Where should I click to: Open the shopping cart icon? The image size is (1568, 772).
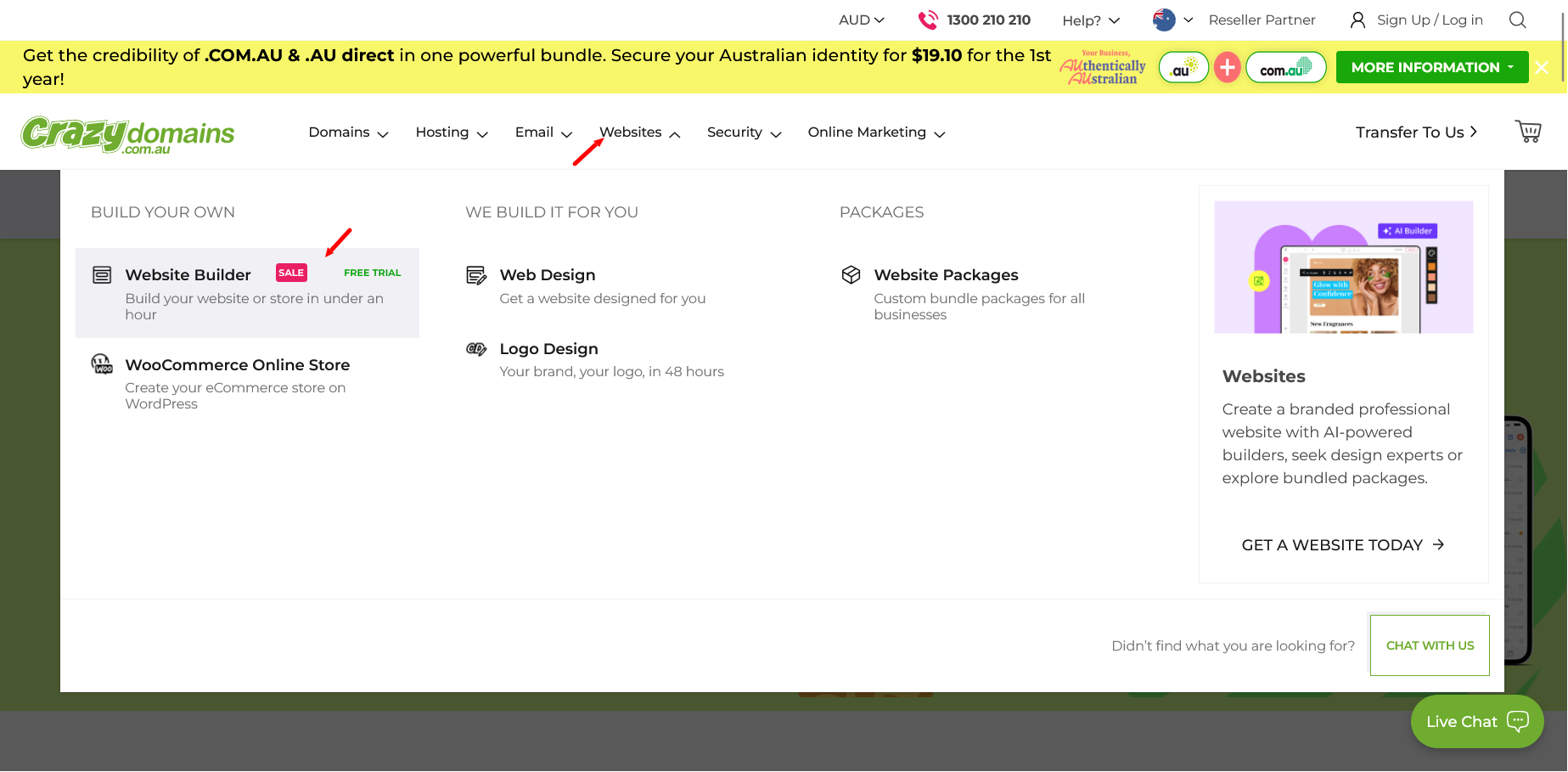[x=1528, y=132]
